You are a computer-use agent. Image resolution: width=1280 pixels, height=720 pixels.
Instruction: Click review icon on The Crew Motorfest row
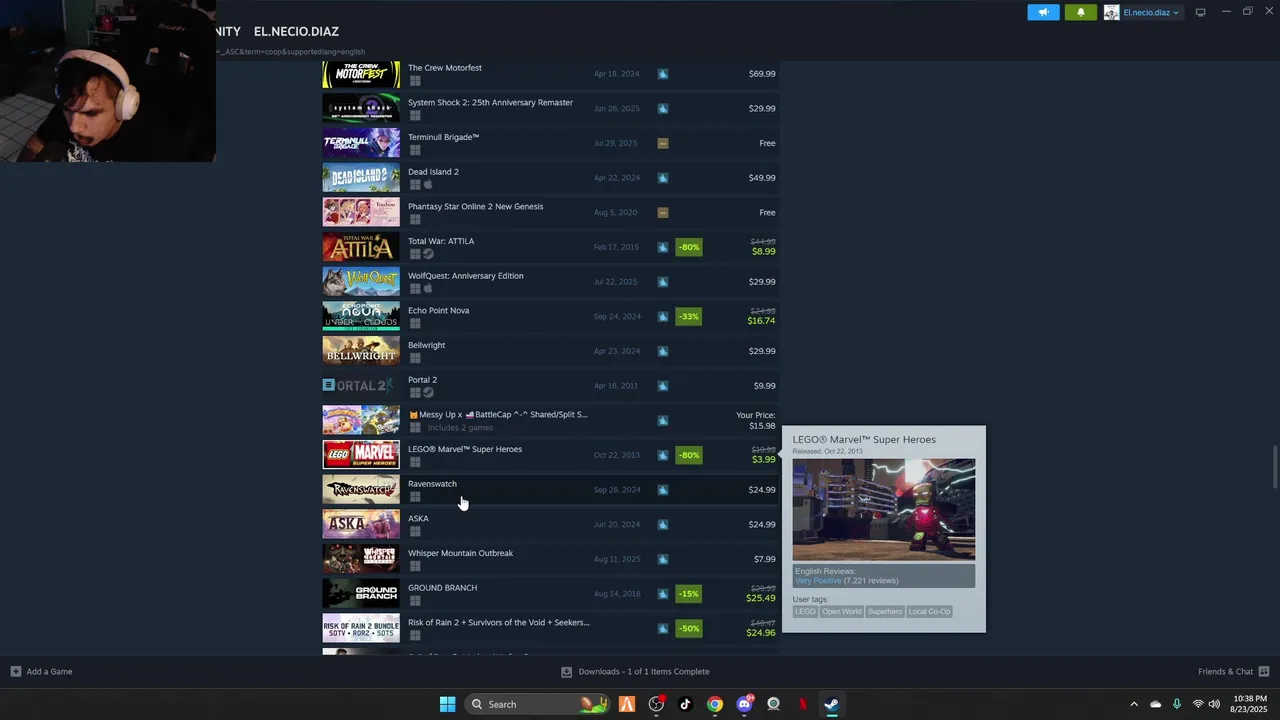(x=663, y=74)
